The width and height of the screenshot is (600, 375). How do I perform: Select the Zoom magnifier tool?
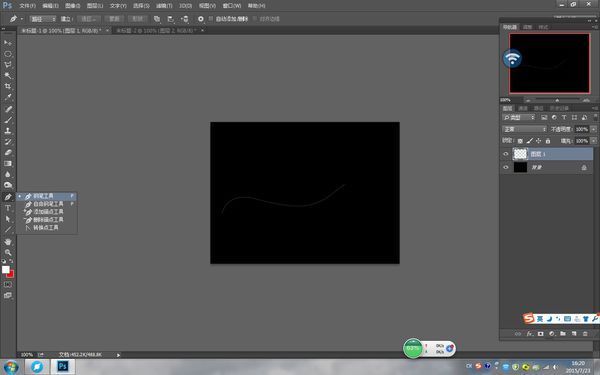[x=8, y=253]
